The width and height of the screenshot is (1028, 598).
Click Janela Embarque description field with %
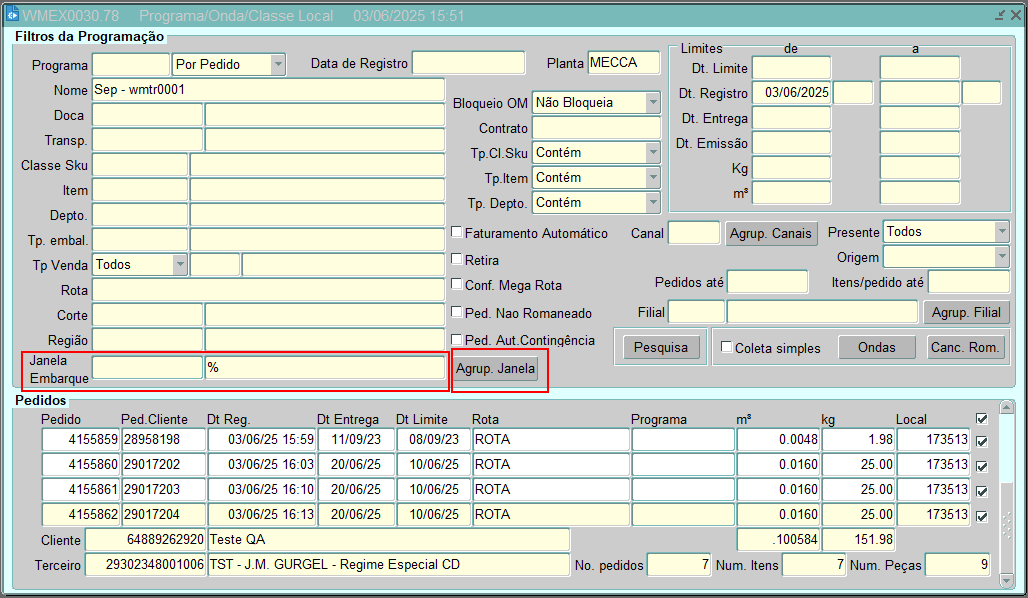[325, 367]
